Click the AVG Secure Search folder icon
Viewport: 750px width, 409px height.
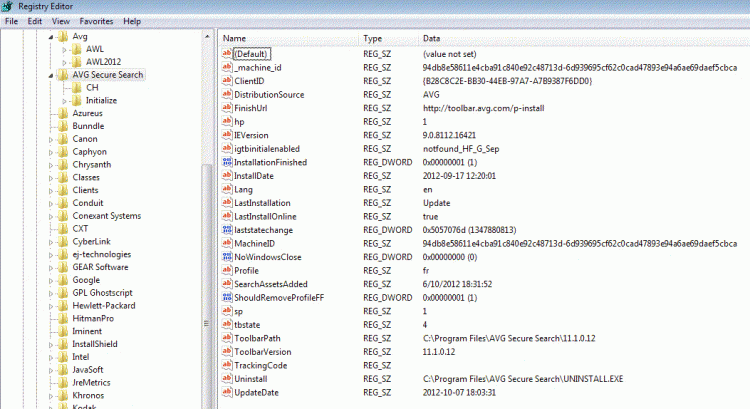[63, 75]
